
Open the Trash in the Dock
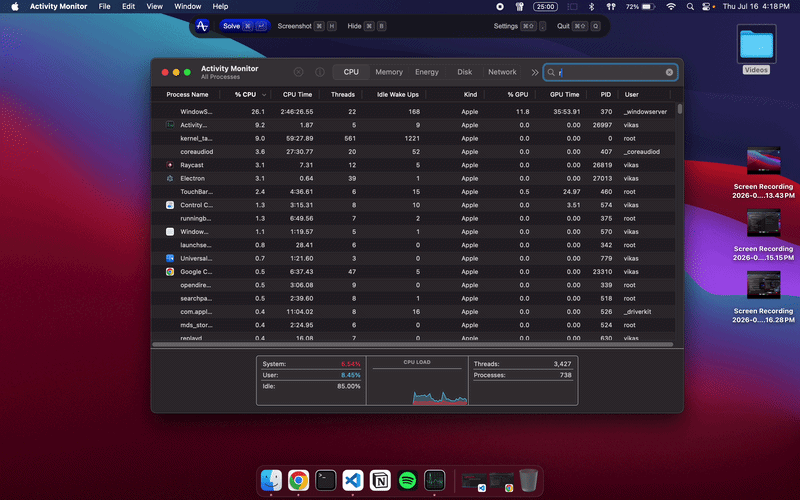pos(529,480)
